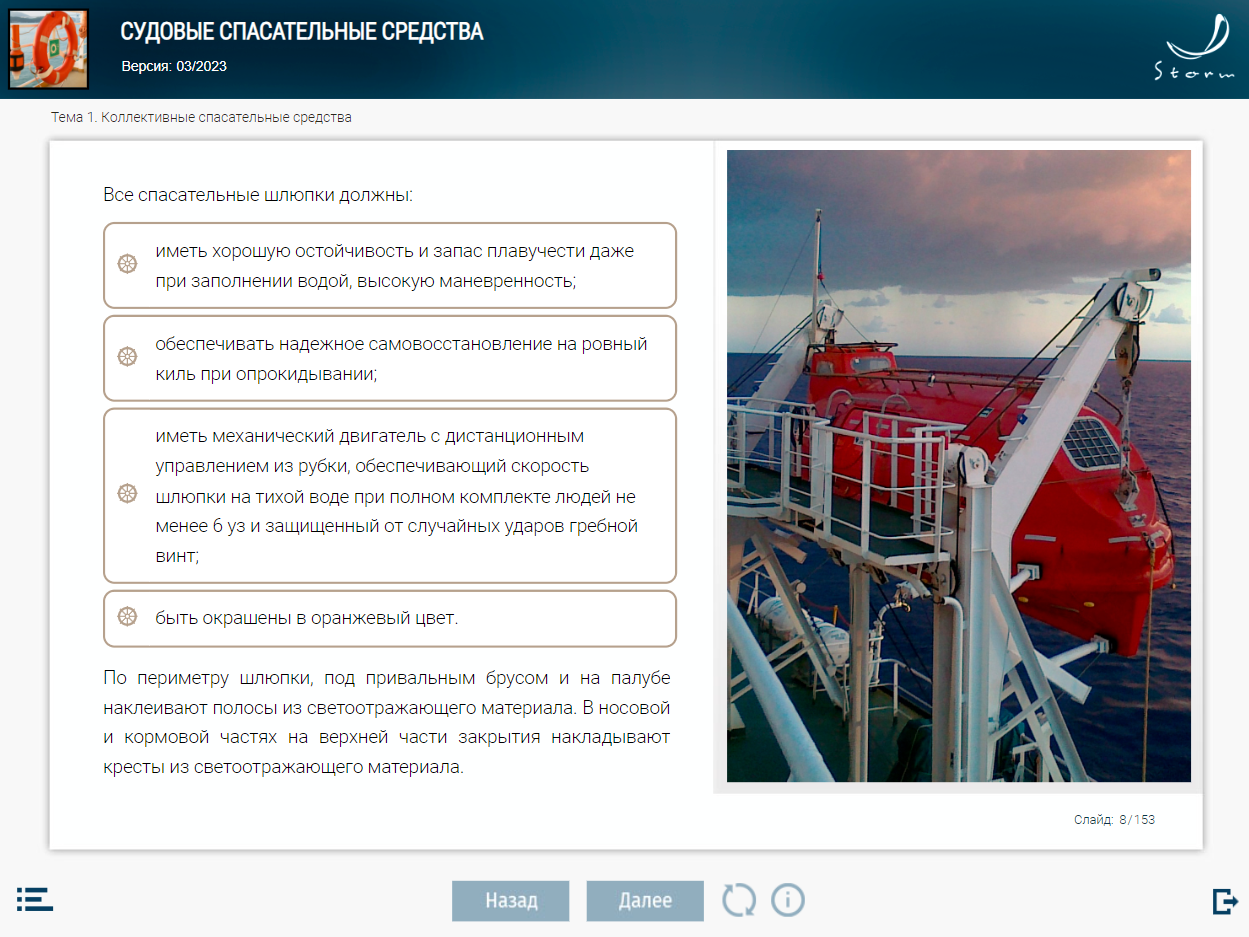Click the version text 'Версия: 03/2023'
Viewport: 1249px width, 937px height.
click(174, 67)
